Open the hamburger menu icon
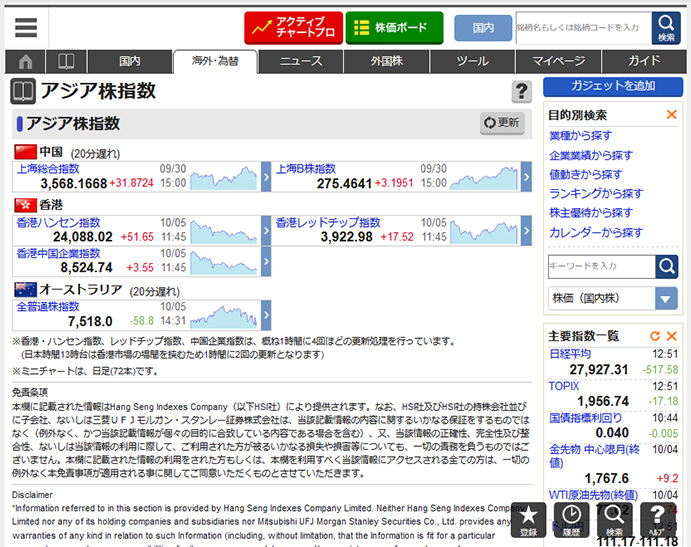This screenshot has height=547, width=691. (x=26, y=27)
